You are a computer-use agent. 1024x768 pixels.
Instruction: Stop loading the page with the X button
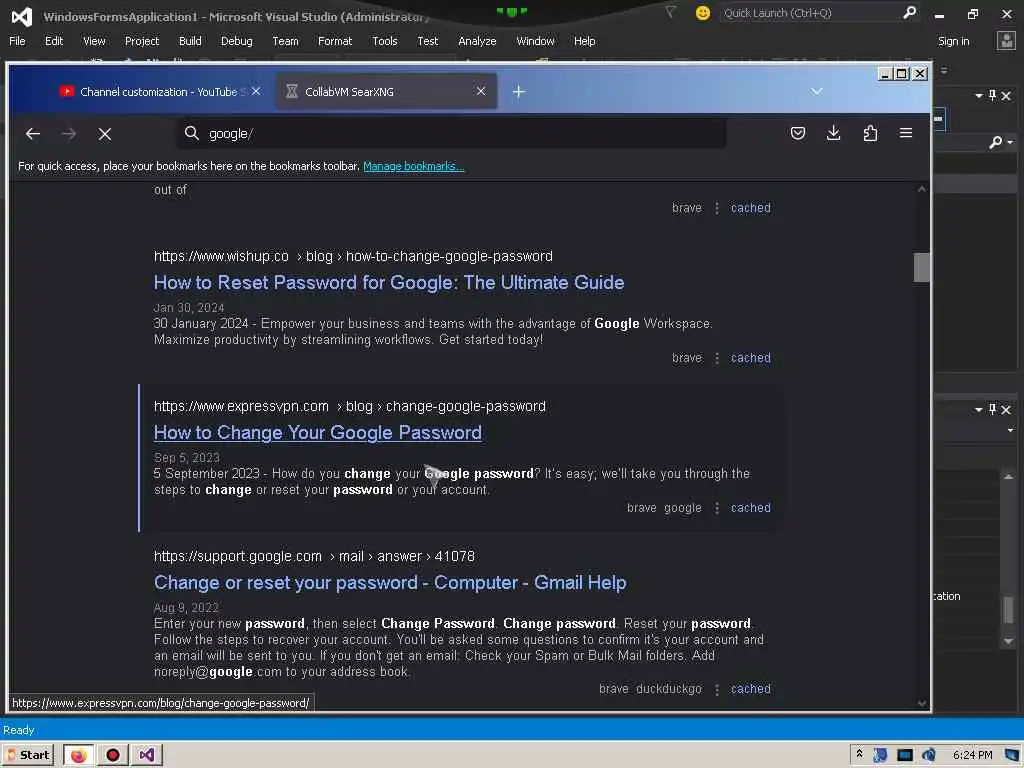click(x=104, y=134)
